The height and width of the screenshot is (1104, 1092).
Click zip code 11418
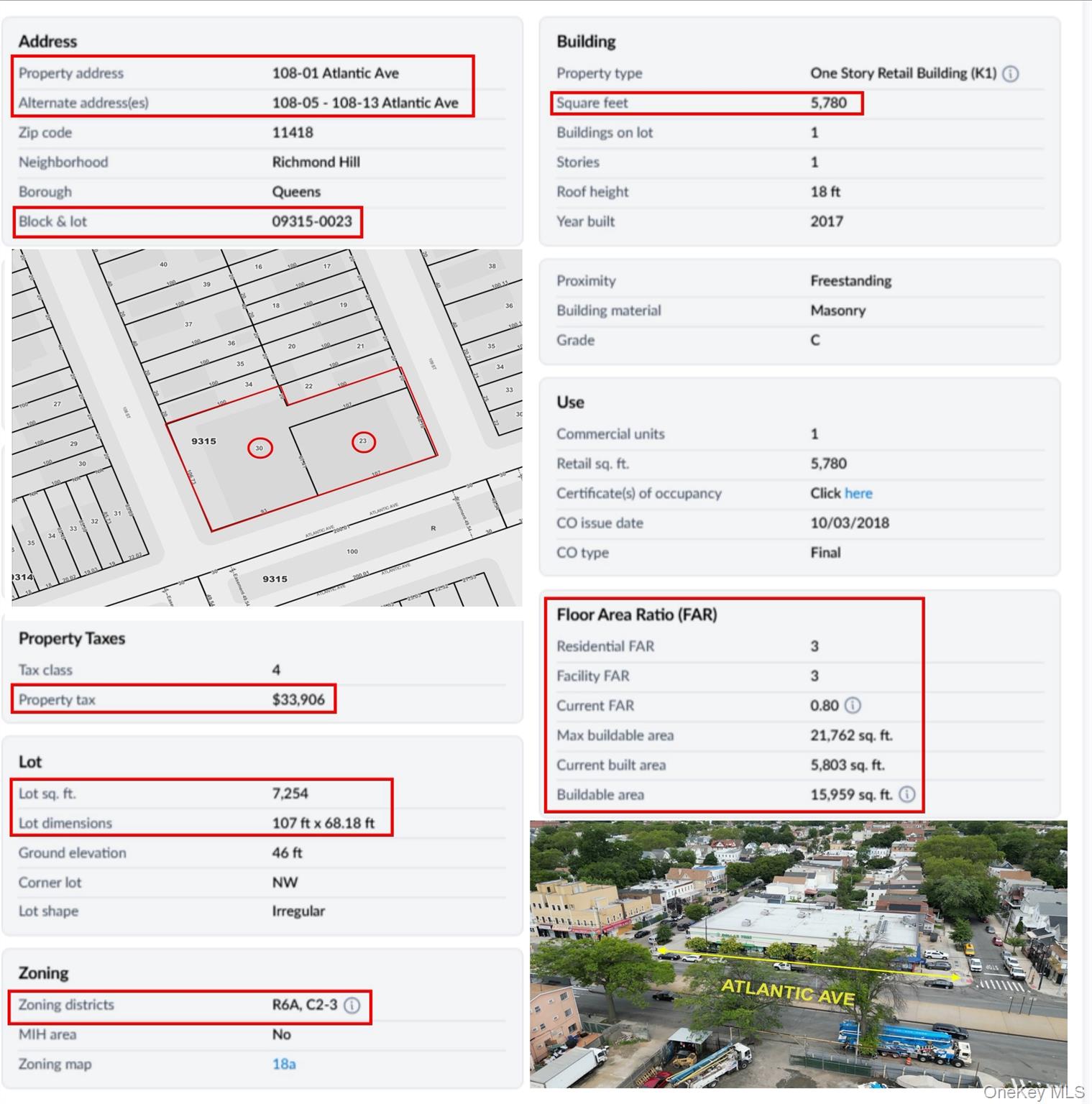(293, 132)
